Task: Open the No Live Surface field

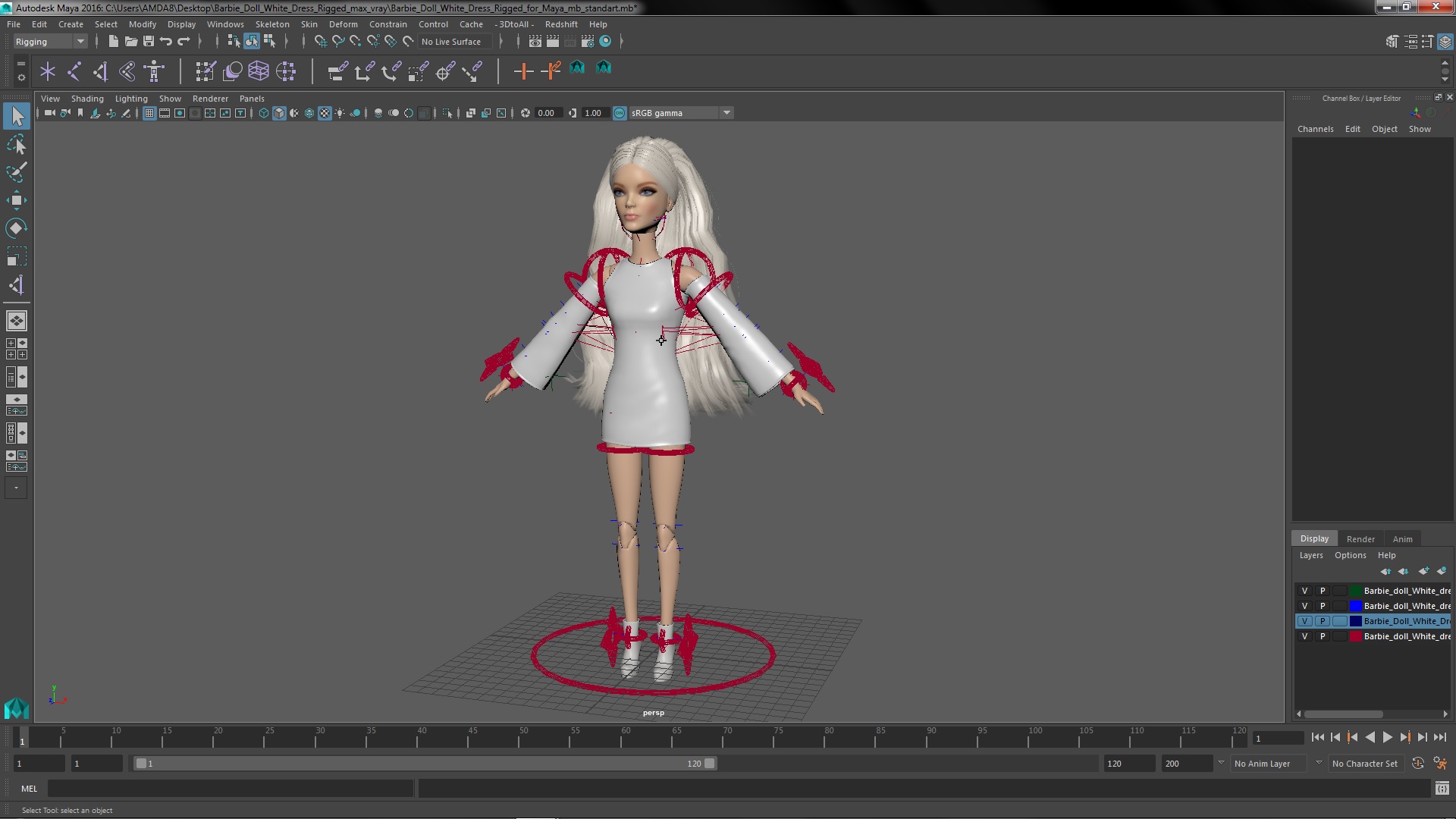Action: point(455,42)
